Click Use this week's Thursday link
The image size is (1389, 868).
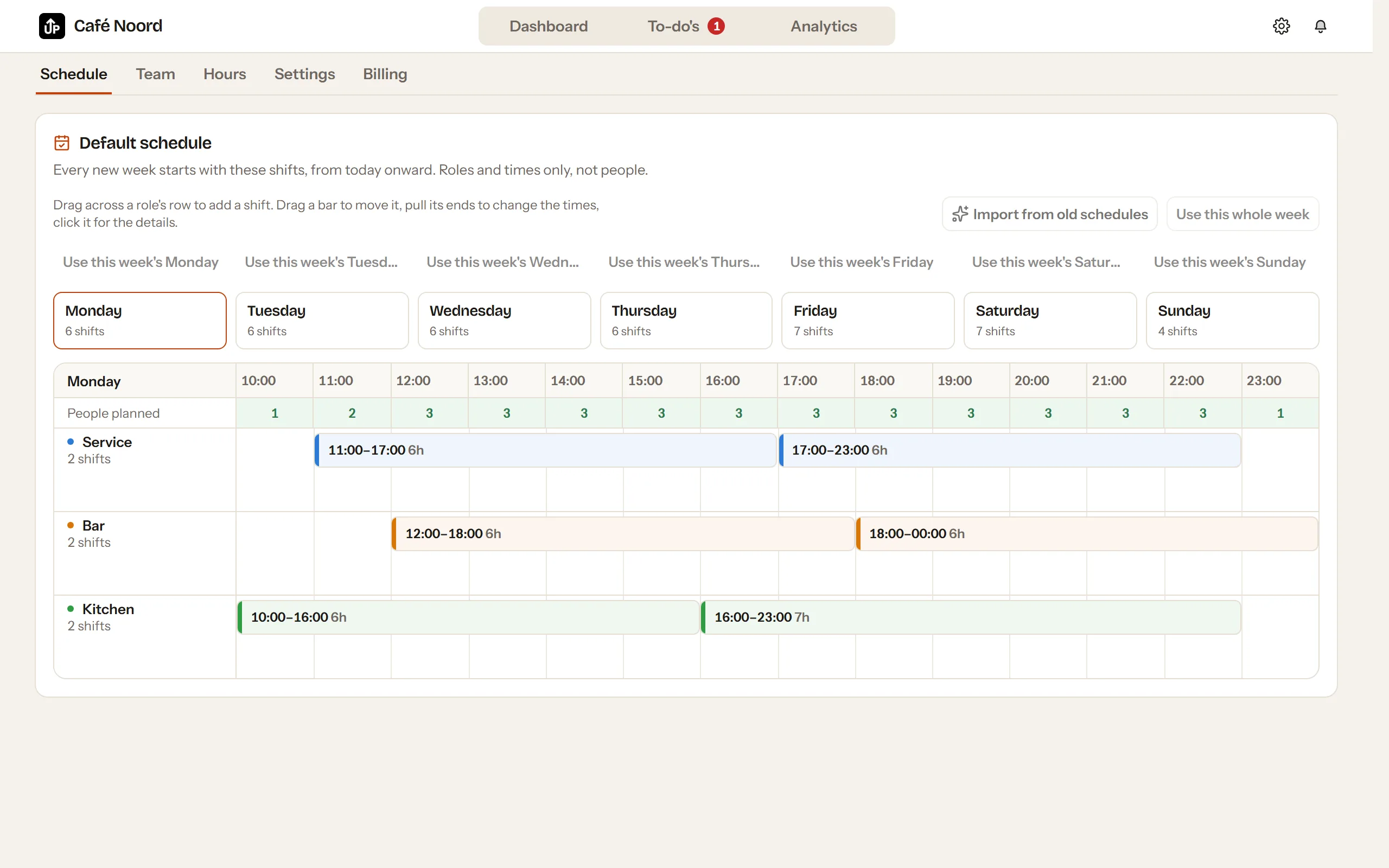684,262
